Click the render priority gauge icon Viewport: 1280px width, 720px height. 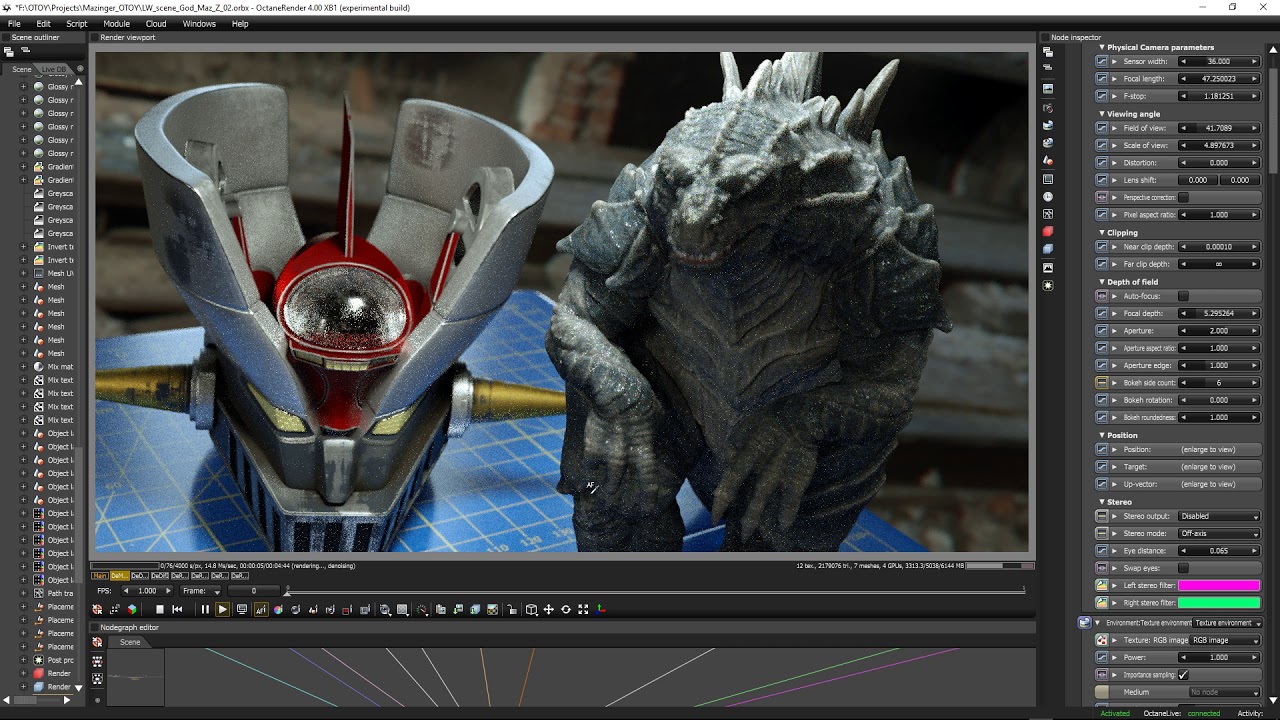(x=422, y=609)
